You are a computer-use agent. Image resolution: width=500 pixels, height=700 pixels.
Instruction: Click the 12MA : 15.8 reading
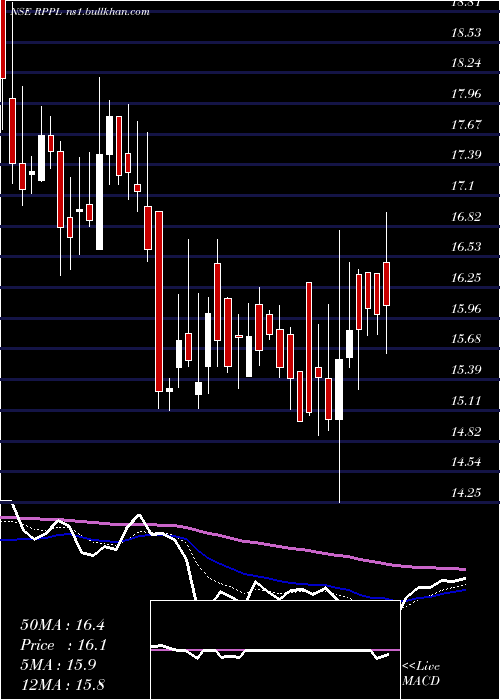(x=62, y=685)
